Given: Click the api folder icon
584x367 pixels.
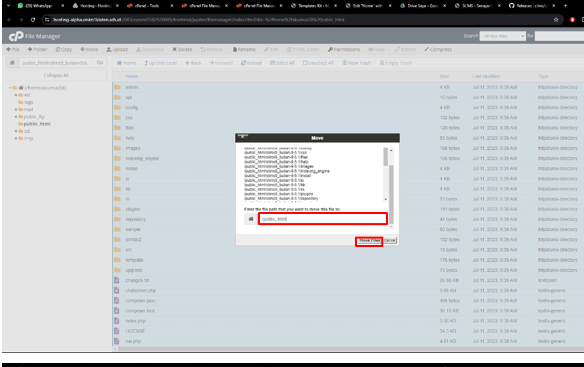Looking at the screenshot, I should (x=117, y=97).
